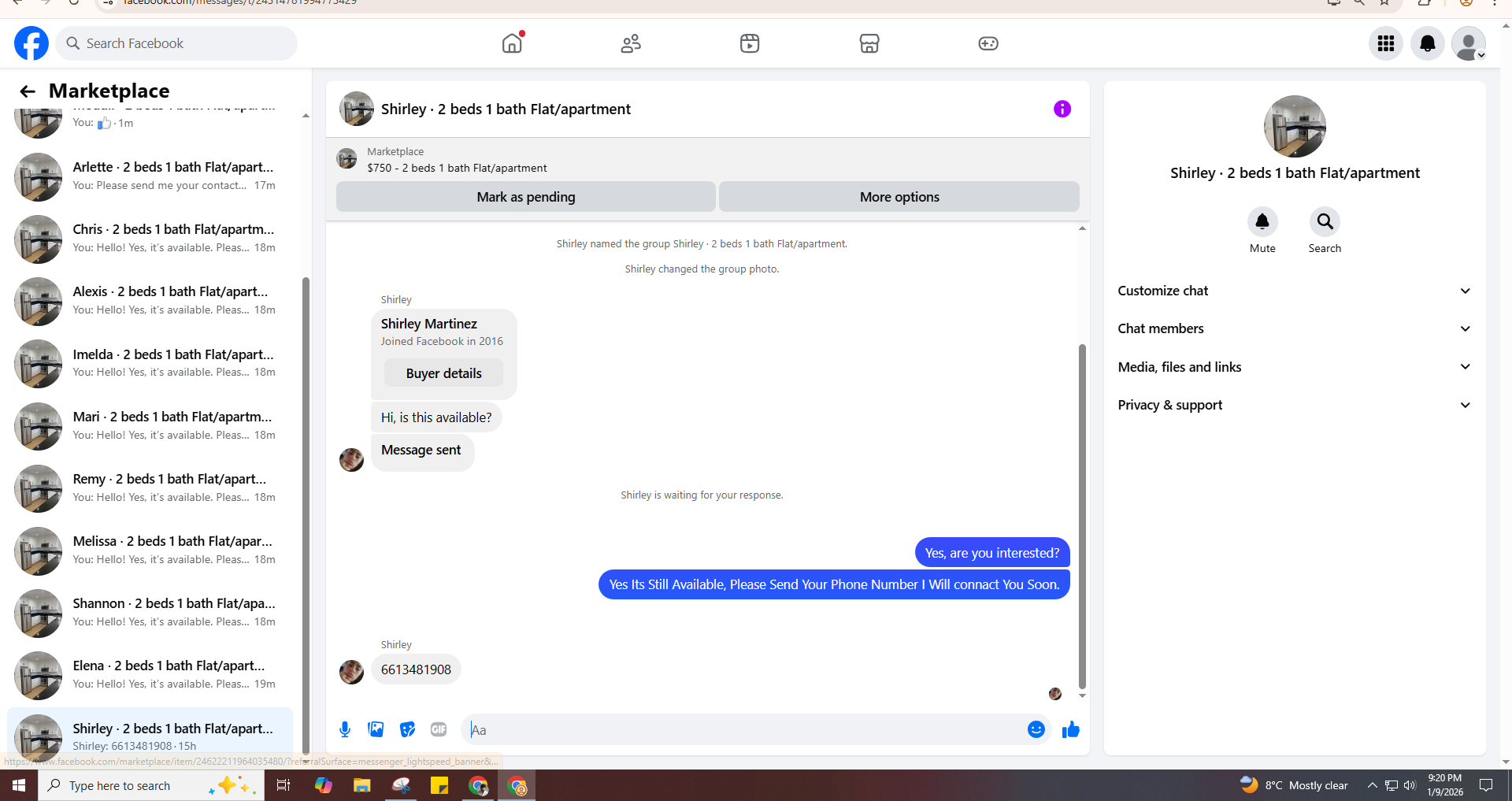Open Alexis conversation in the list
1512x801 pixels.
(150, 301)
